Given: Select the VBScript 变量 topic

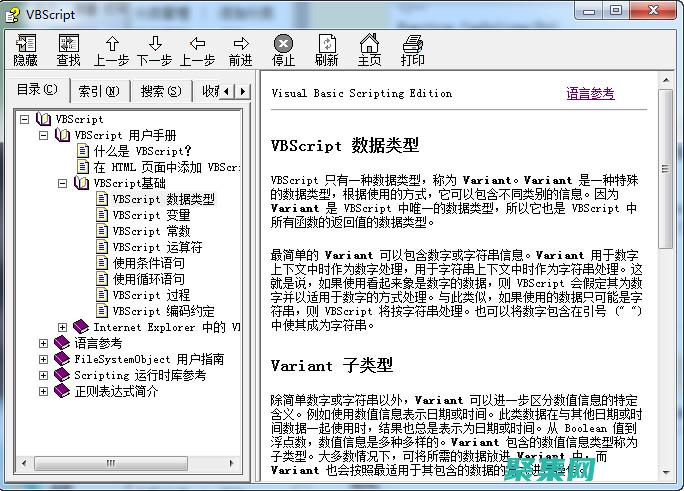Looking at the screenshot, I should (150, 215).
